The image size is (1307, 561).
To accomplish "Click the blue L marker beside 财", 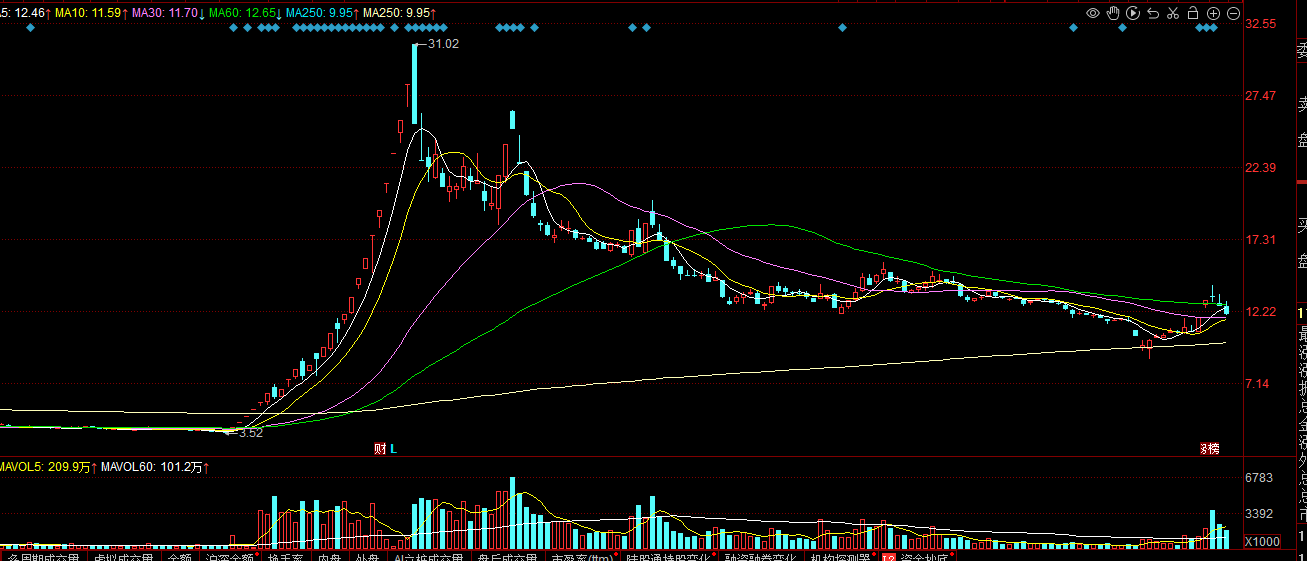I will tap(394, 449).
